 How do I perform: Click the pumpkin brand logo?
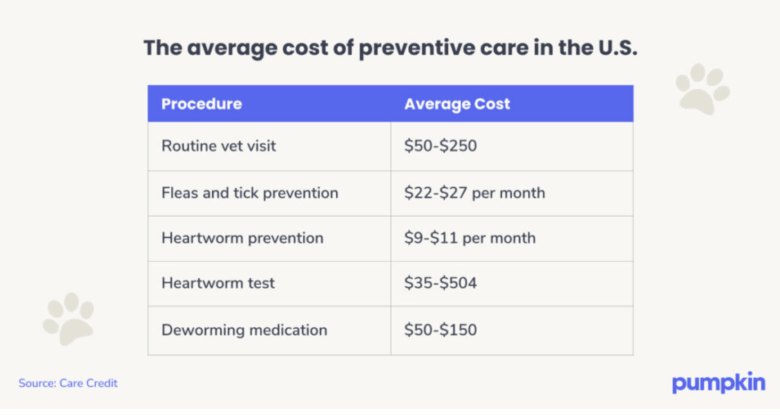719,383
